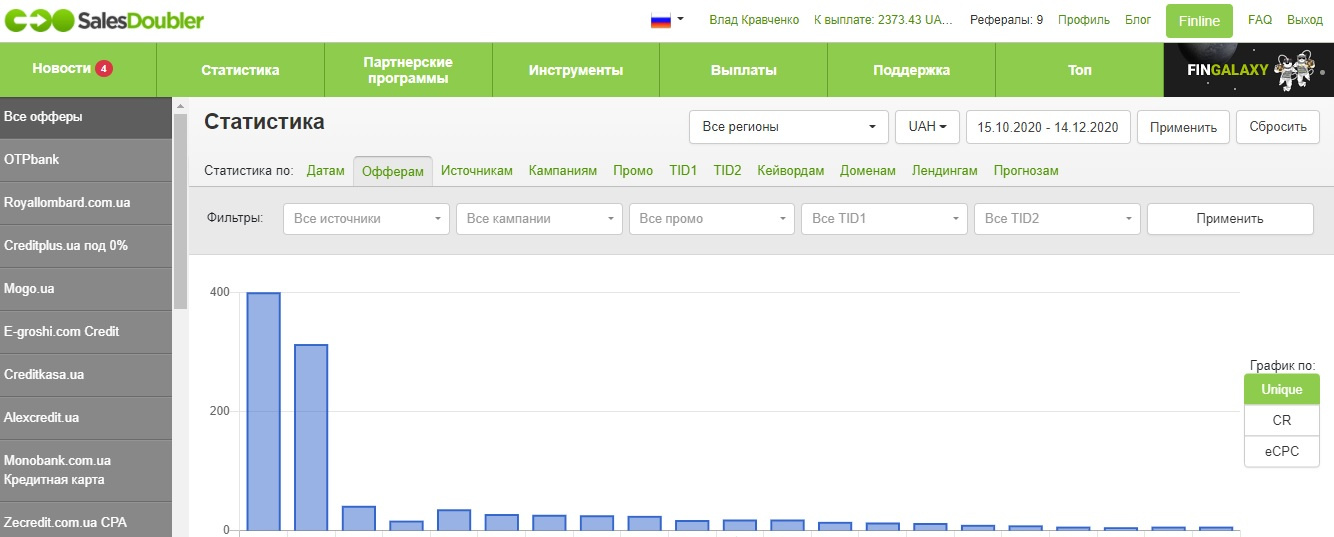
Task: Switch to the Кампаниям tab
Action: pyautogui.click(x=563, y=171)
